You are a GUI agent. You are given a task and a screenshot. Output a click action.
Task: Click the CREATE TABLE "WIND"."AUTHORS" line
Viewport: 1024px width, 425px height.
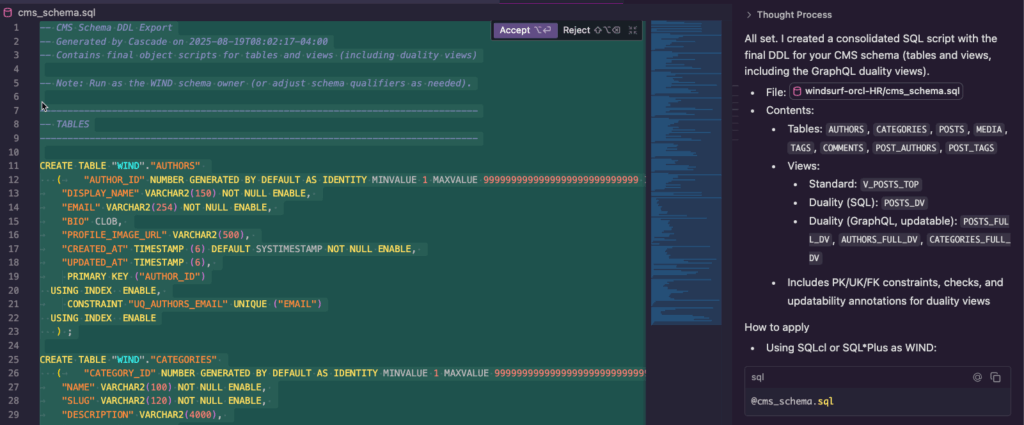coord(120,164)
